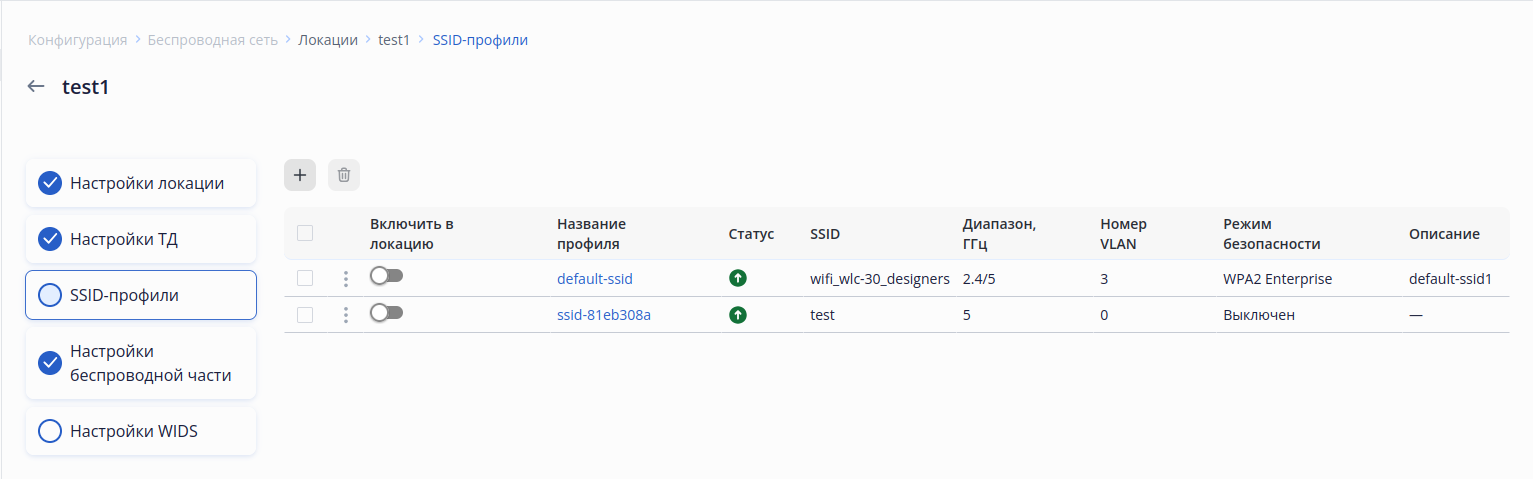Open three-dot menu for default-ssid row
The width and height of the screenshot is (1533, 479).
pyautogui.click(x=346, y=279)
